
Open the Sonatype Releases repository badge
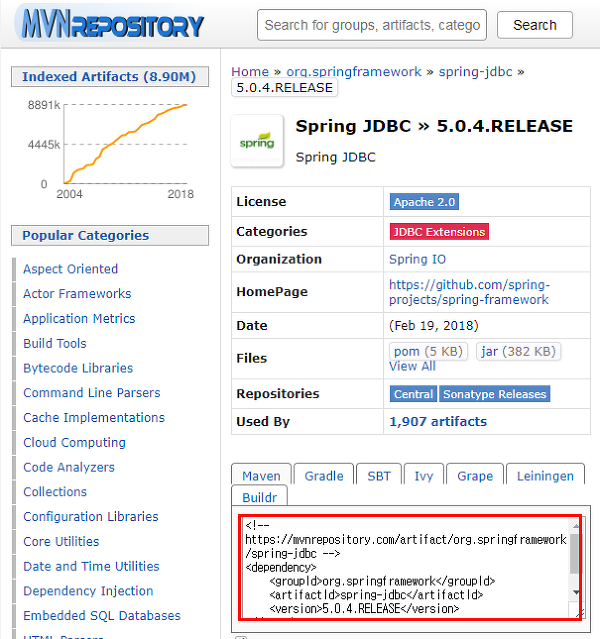click(494, 394)
